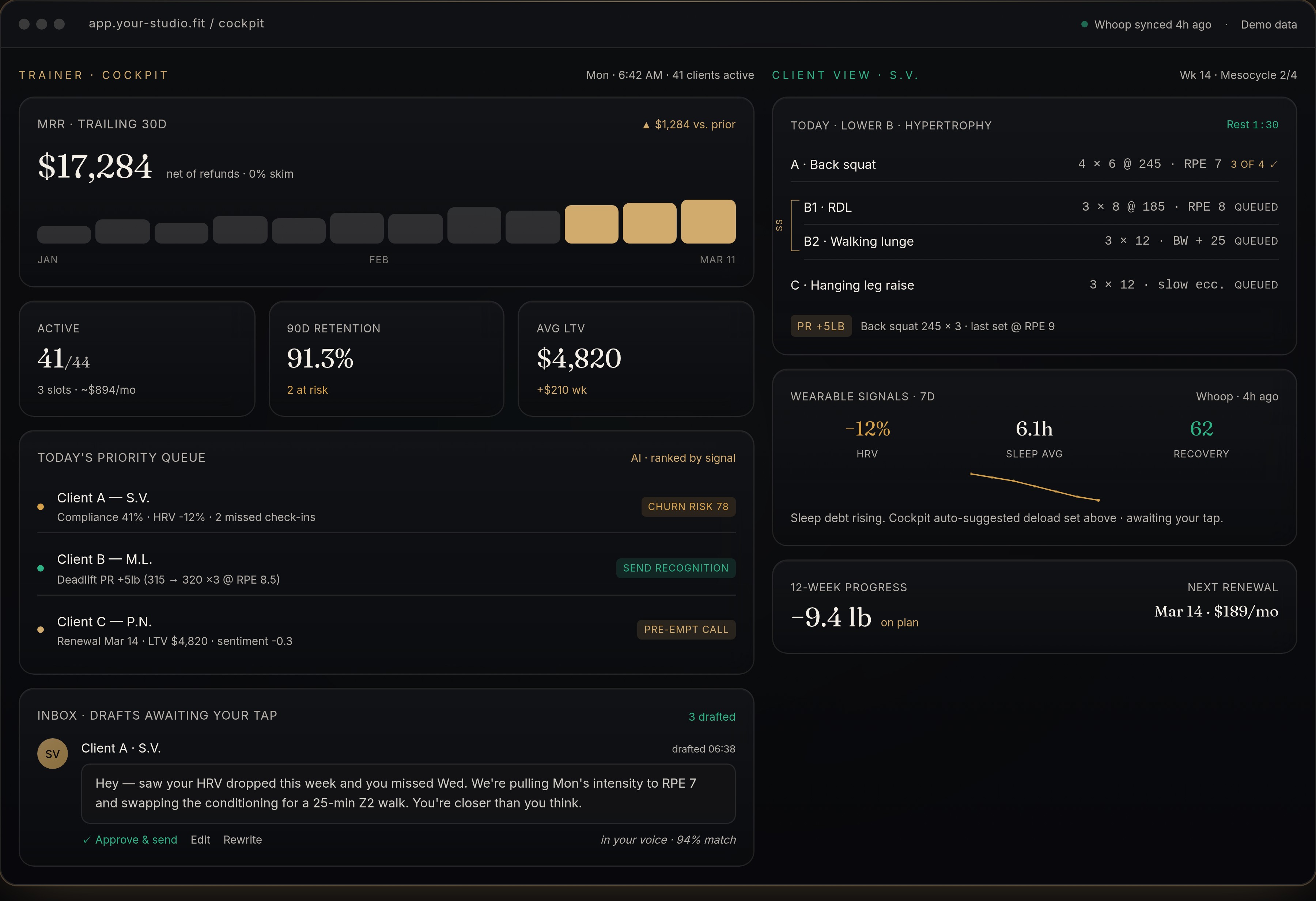
Task: Click the B1 · RDL exercise row
Action: [1040, 207]
